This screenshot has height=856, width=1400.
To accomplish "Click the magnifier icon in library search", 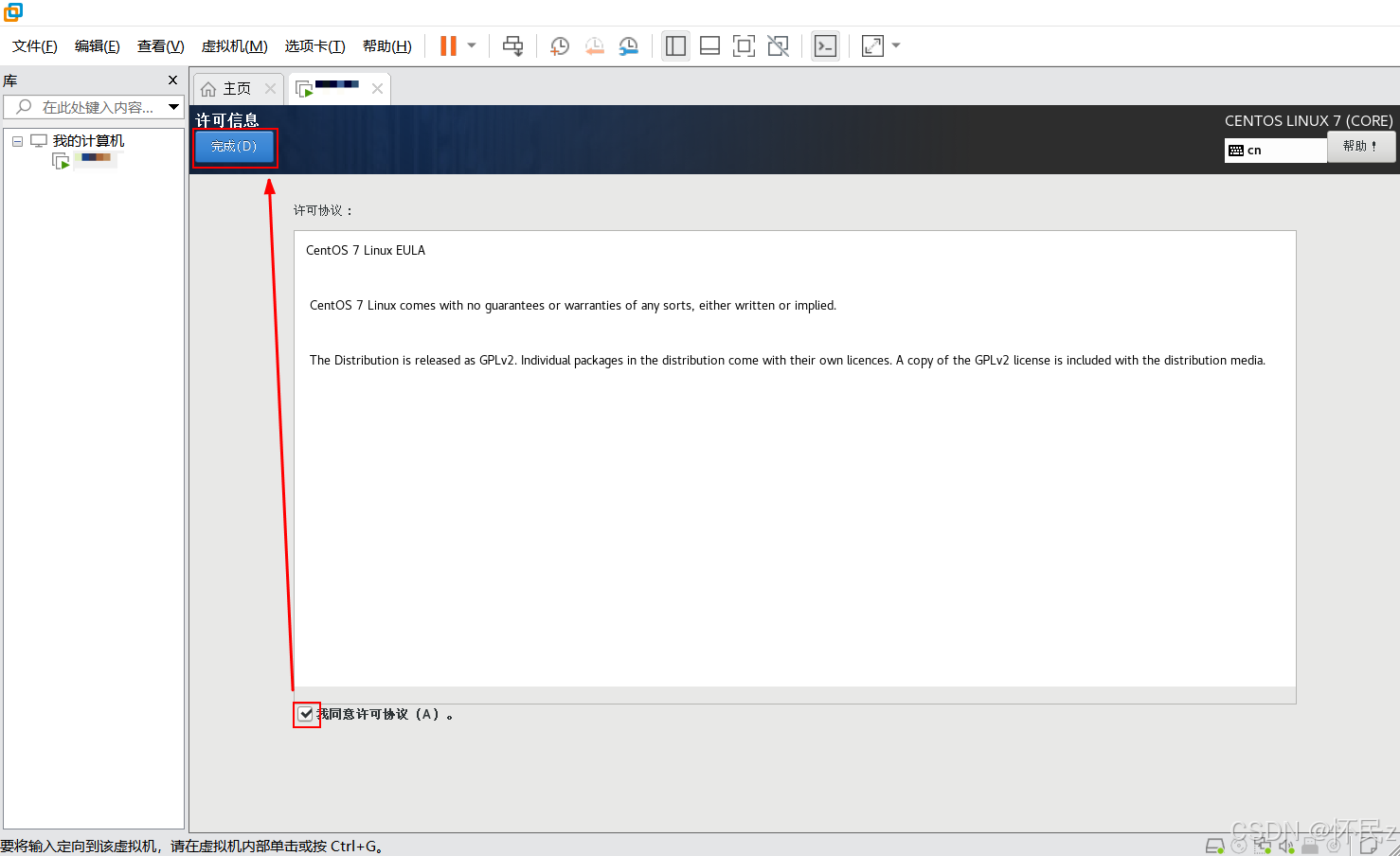I will [x=24, y=107].
